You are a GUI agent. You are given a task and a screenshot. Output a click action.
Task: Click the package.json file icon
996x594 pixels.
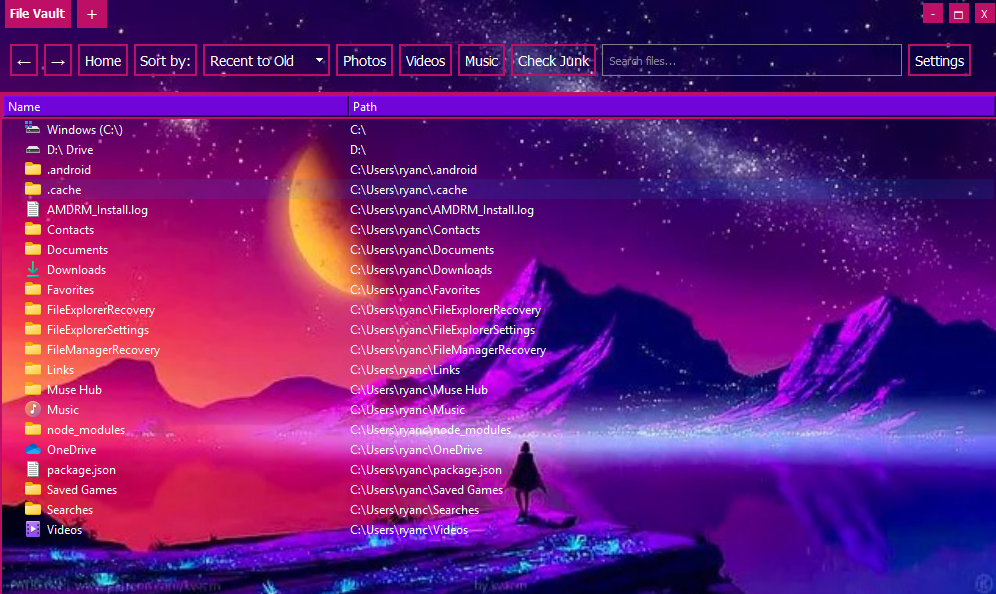point(32,469)
